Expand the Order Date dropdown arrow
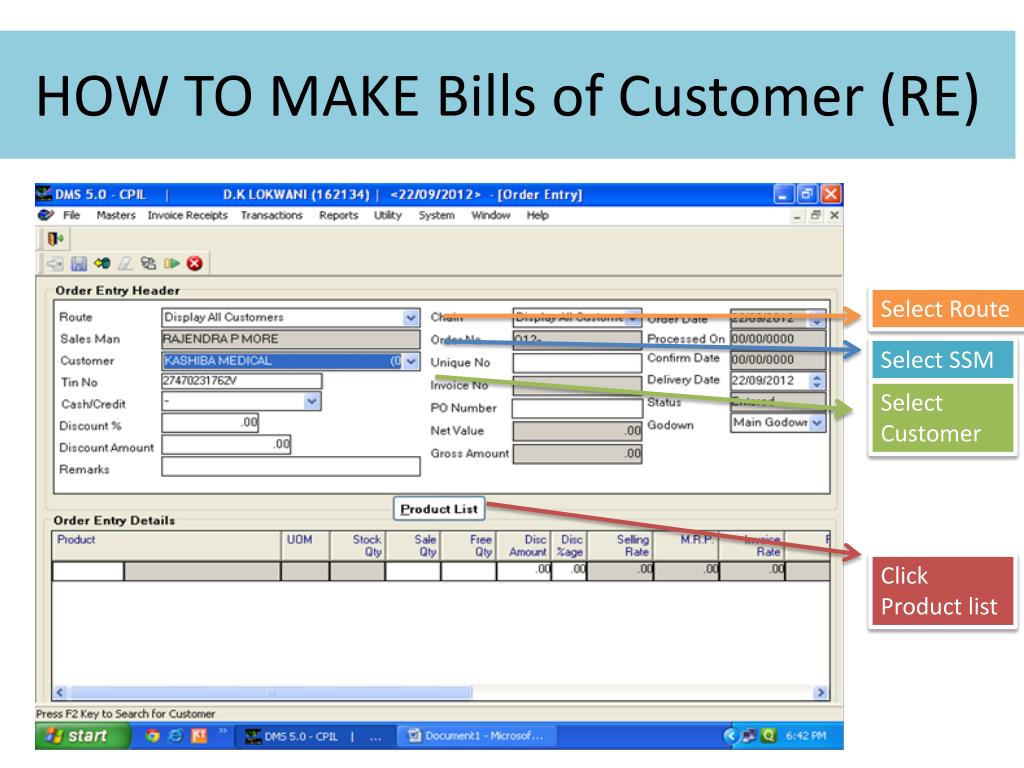 coord(817,319)
